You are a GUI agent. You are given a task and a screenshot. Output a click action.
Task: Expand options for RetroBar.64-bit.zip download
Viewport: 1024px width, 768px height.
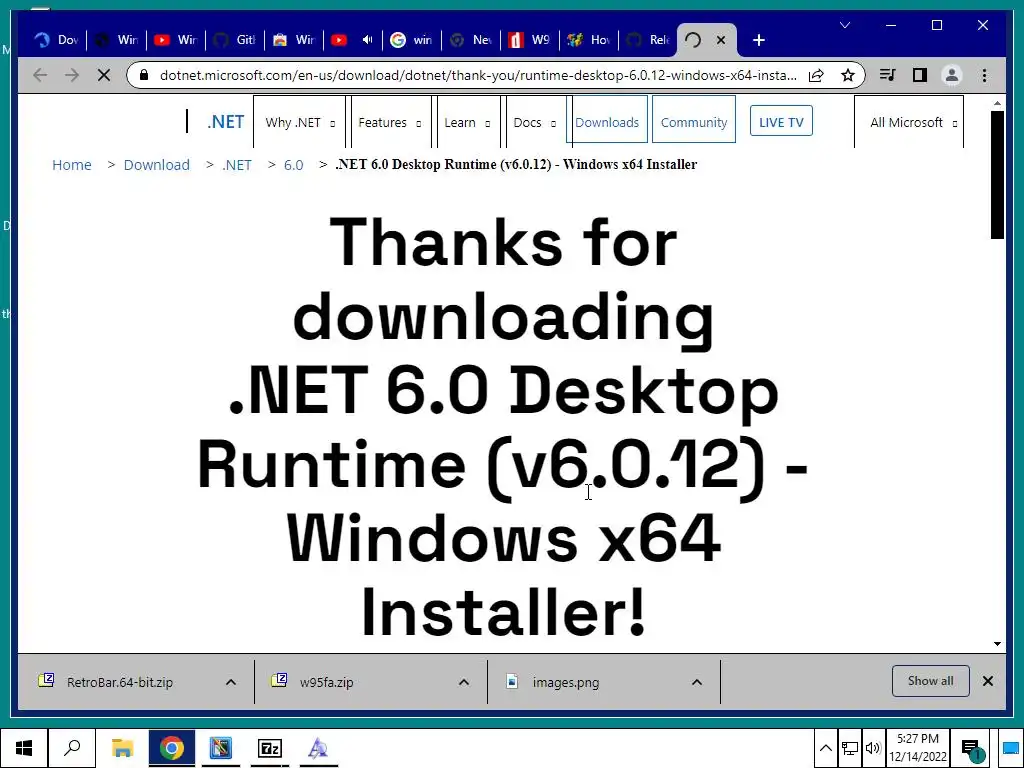[231, 682]
